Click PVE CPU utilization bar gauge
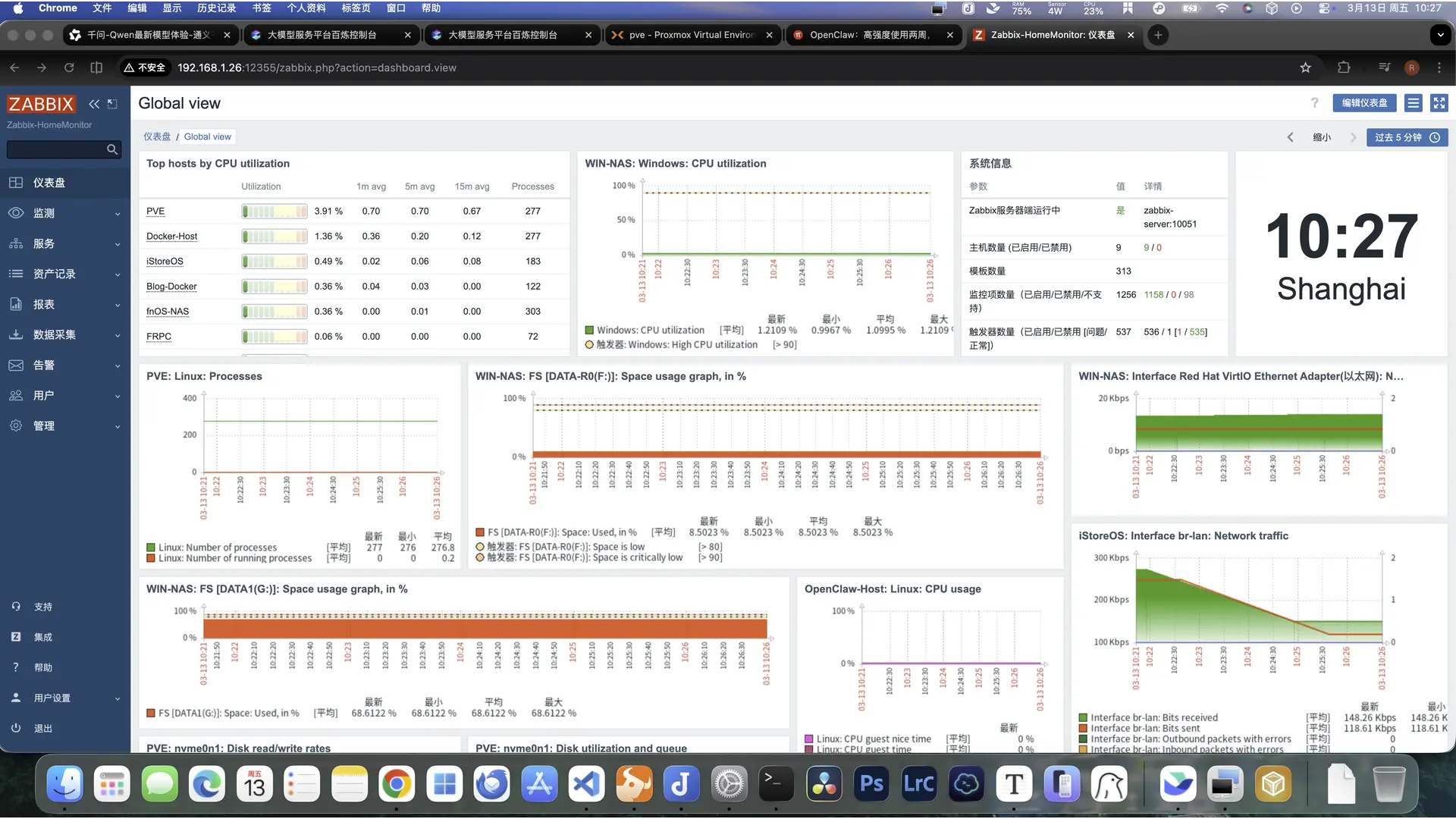 pyautogui.click(x=275, y=212)
